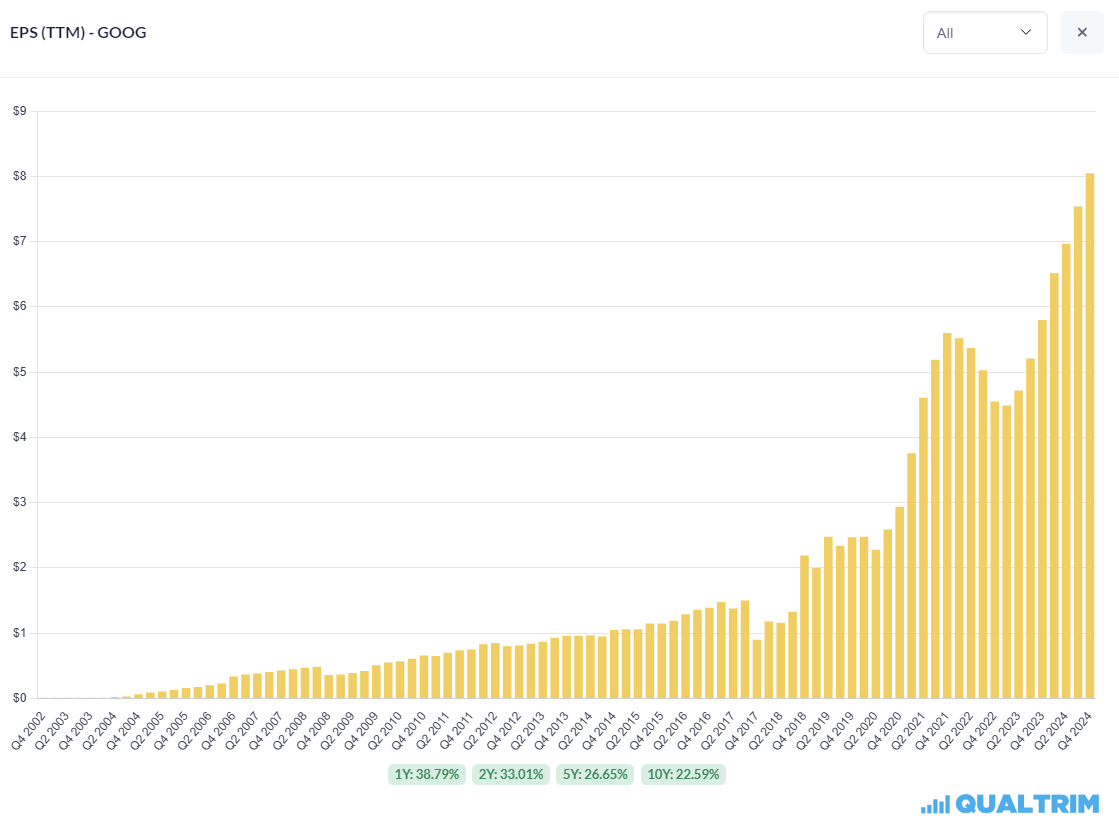Click the Q2 2006 axis label
1119x833 pixels.
[x=194, y=731]
